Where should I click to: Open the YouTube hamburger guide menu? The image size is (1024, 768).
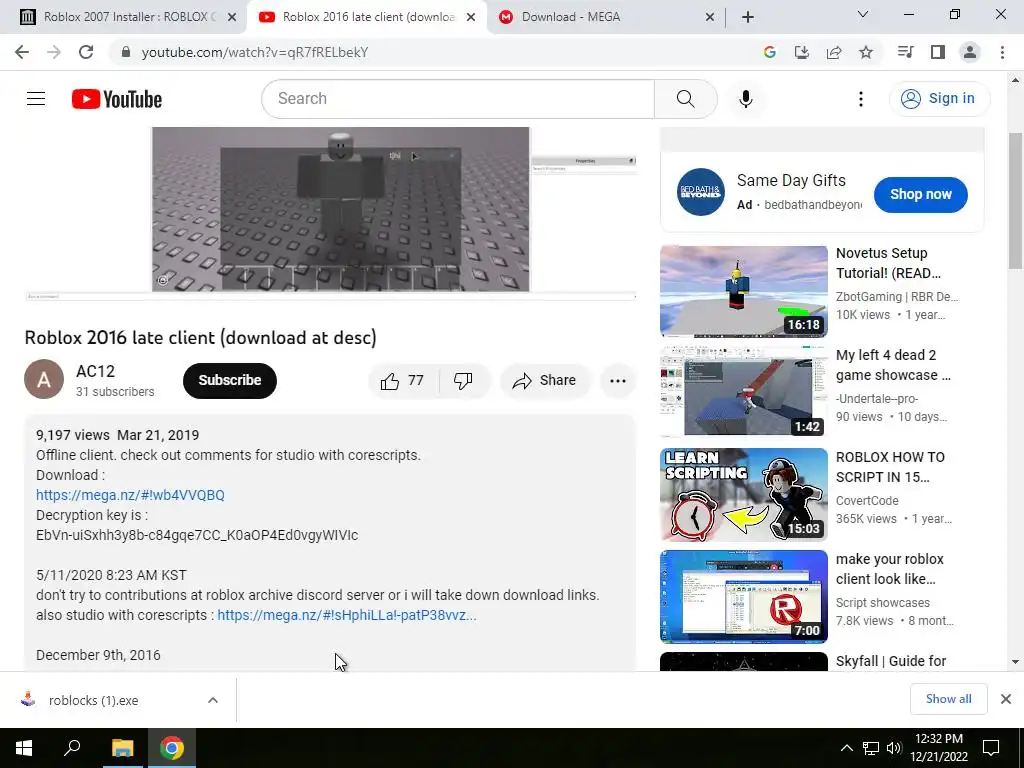point(36,99)
